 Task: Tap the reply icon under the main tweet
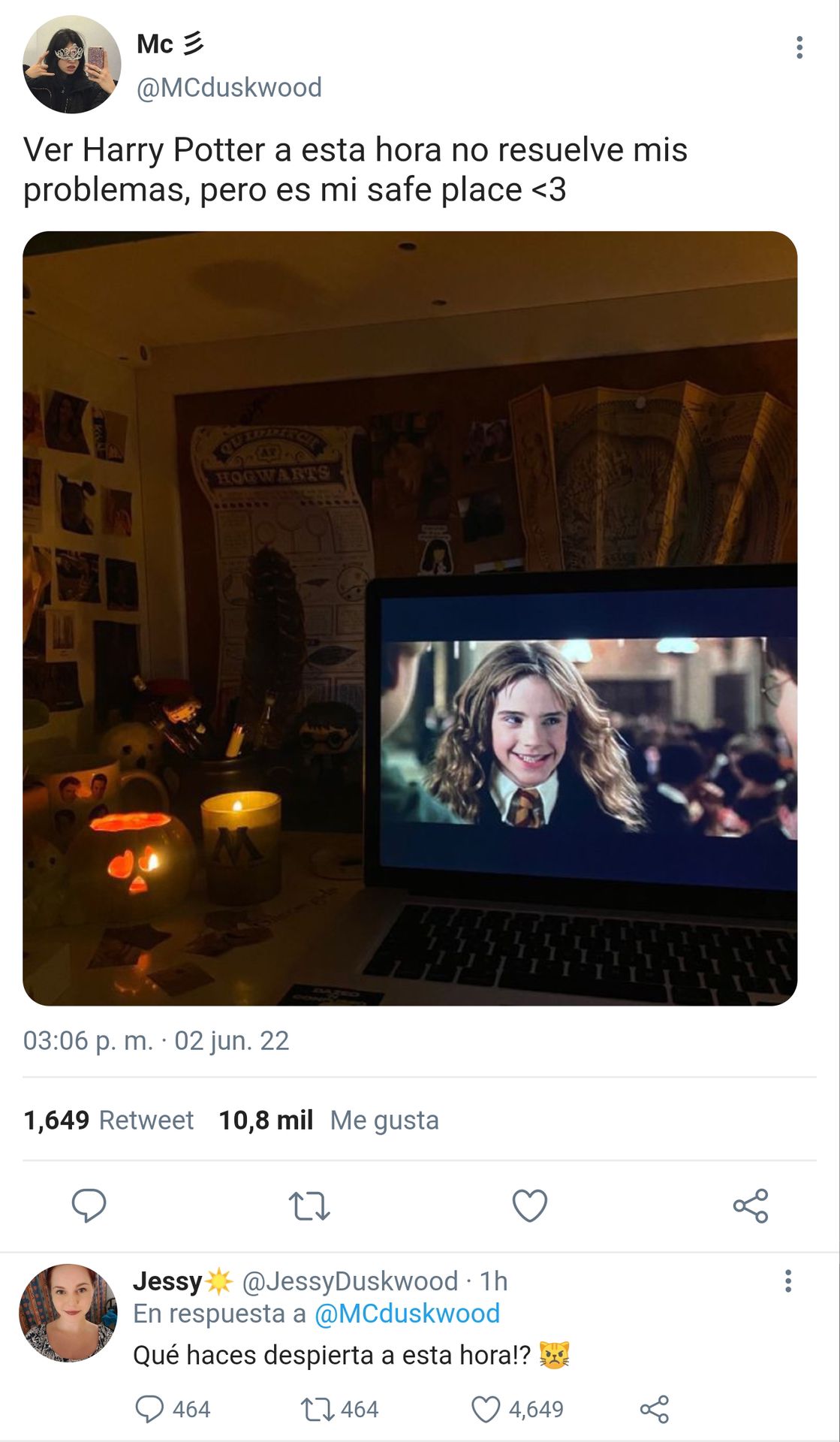tap(89, 1205)
